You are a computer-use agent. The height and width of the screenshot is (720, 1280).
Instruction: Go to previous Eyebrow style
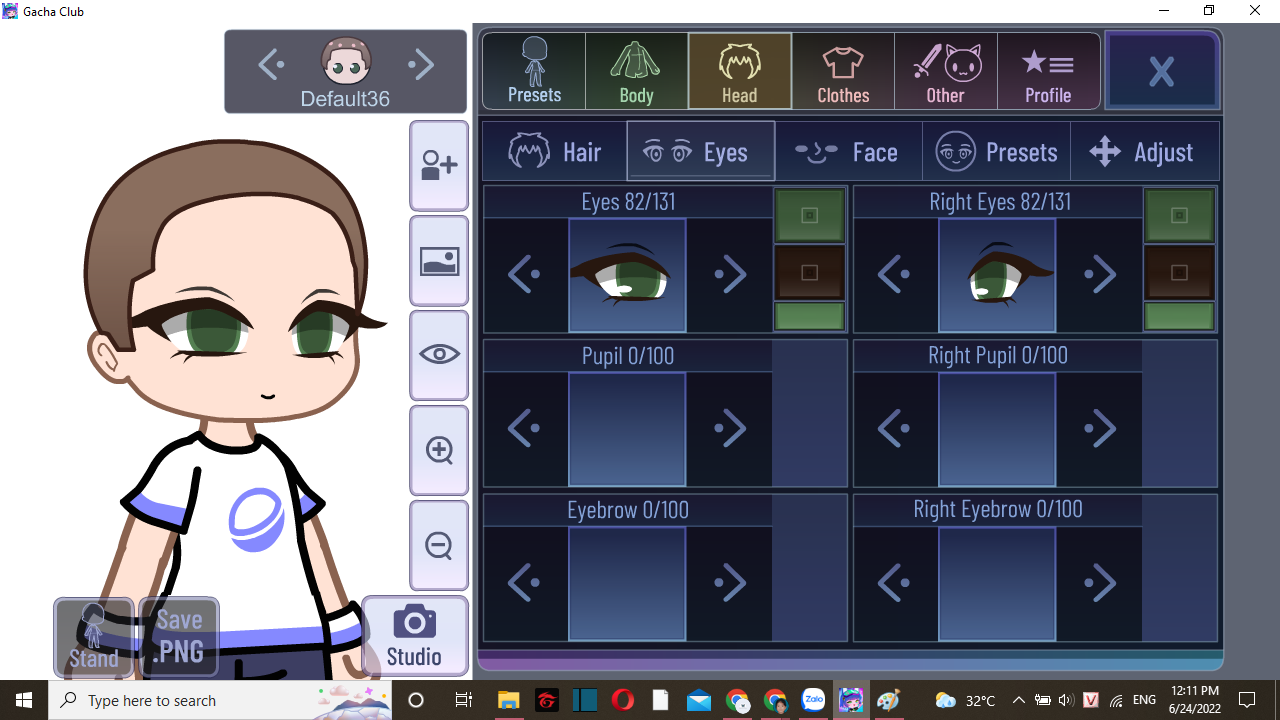click(525, 582)
